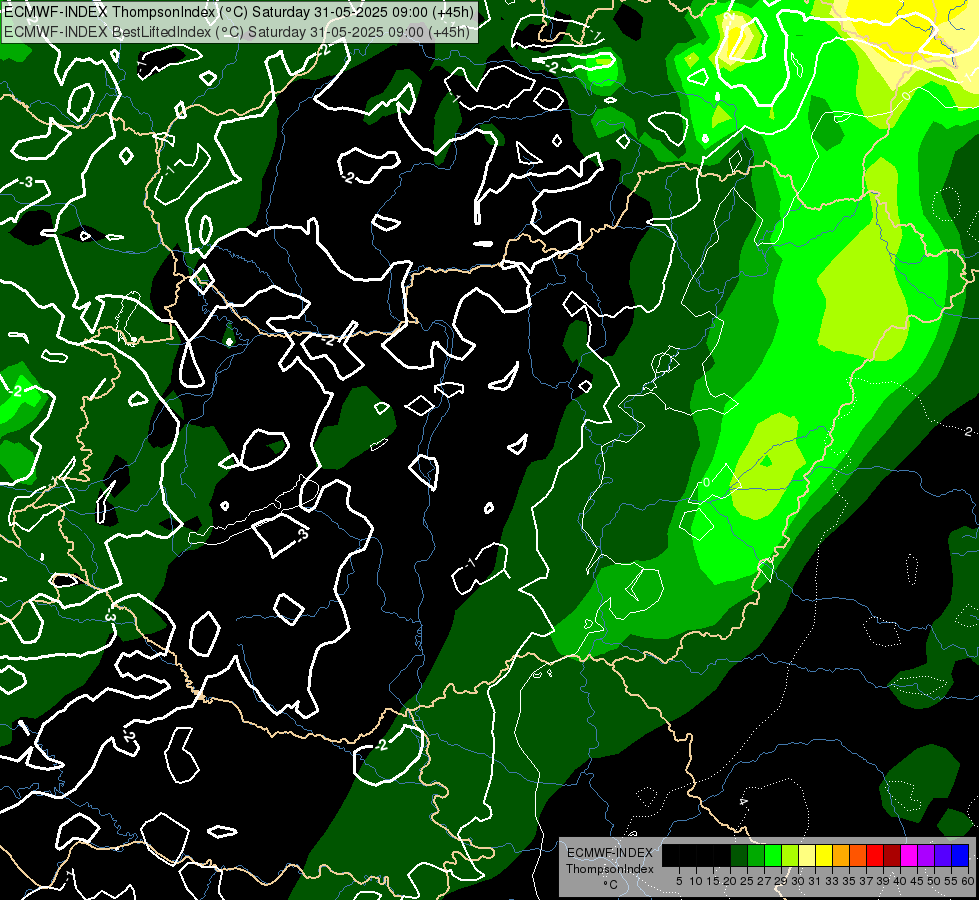The height and width of the screenshot is (900, 979).
Task: Click the dark red 39-40 legend swatch
Action: pos(892,855)
